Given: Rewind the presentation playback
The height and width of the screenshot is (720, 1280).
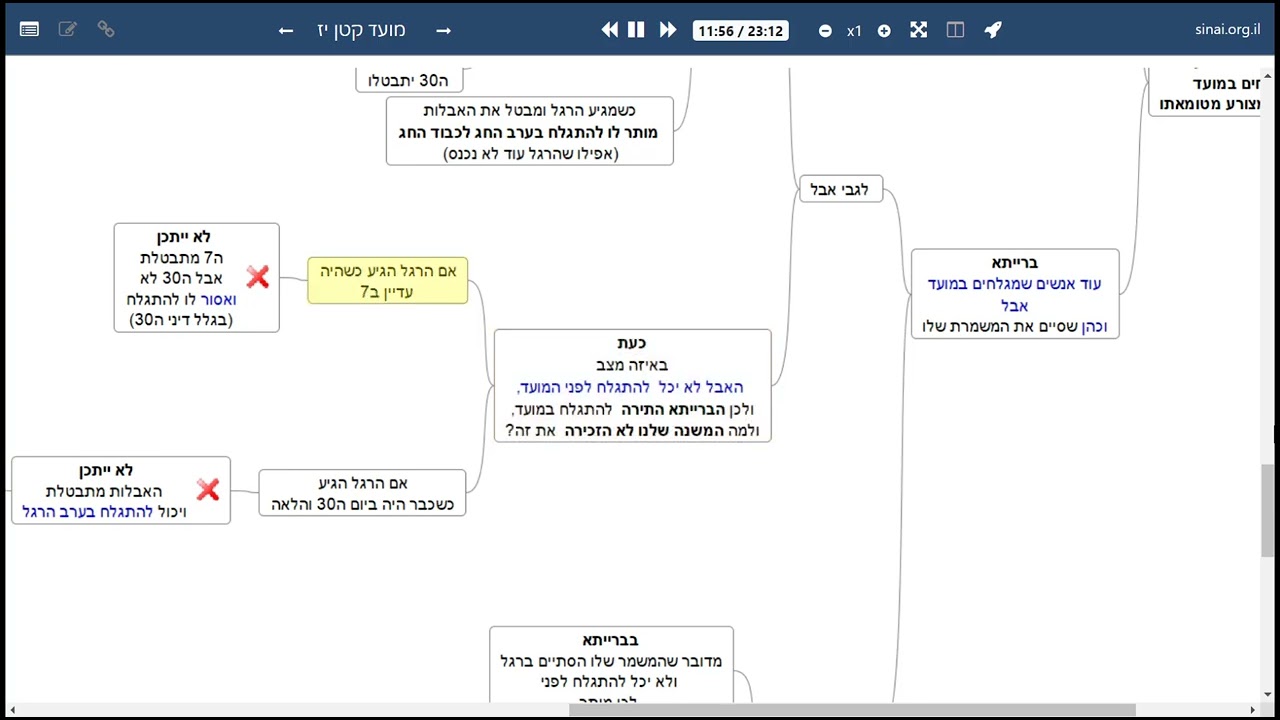Looking at the screenshot, I should point(609,30).
